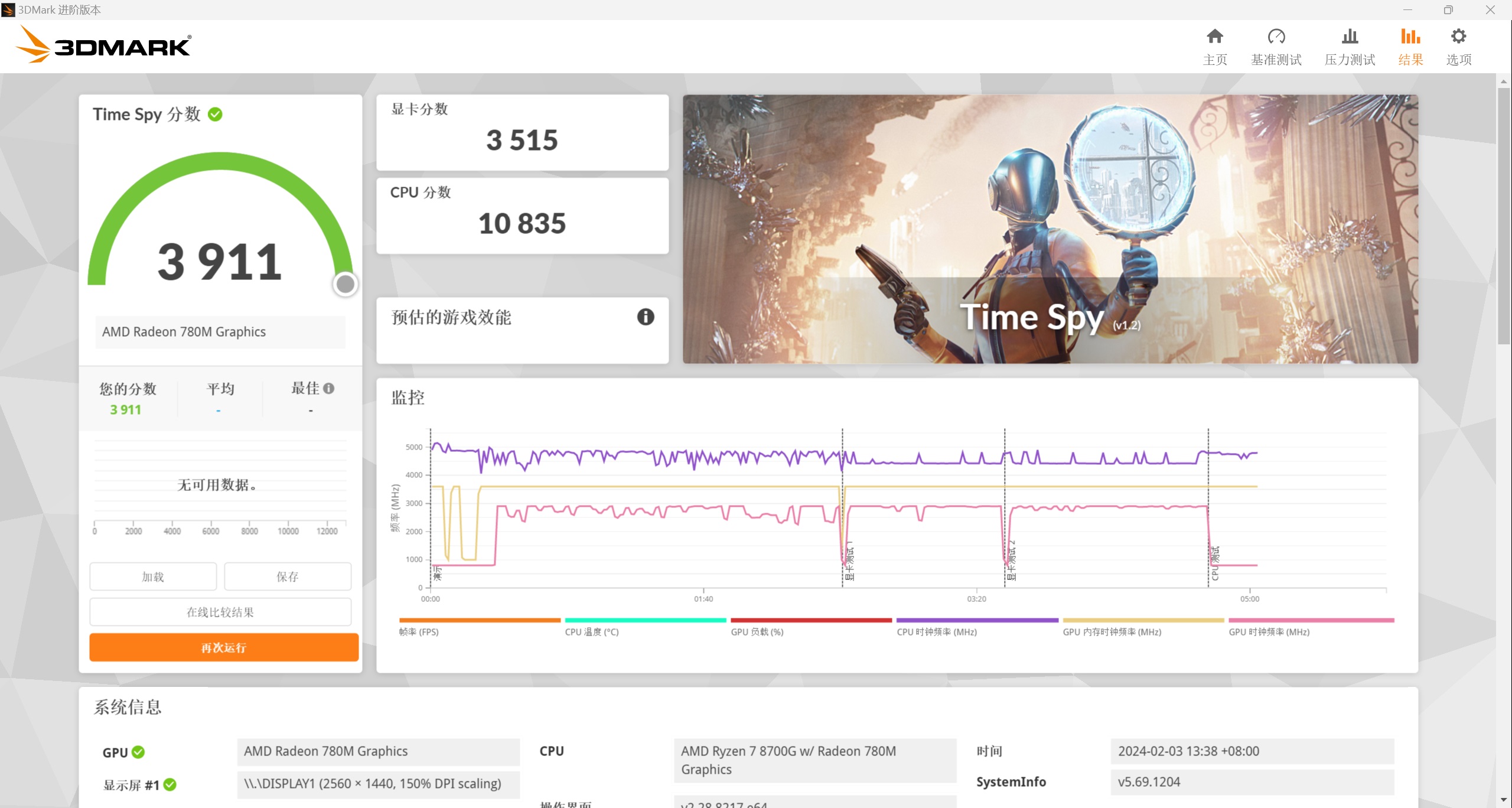Viewport: 1512px width, 808px height.
Task: Click the 加载 load button
Action: point(153,576)
